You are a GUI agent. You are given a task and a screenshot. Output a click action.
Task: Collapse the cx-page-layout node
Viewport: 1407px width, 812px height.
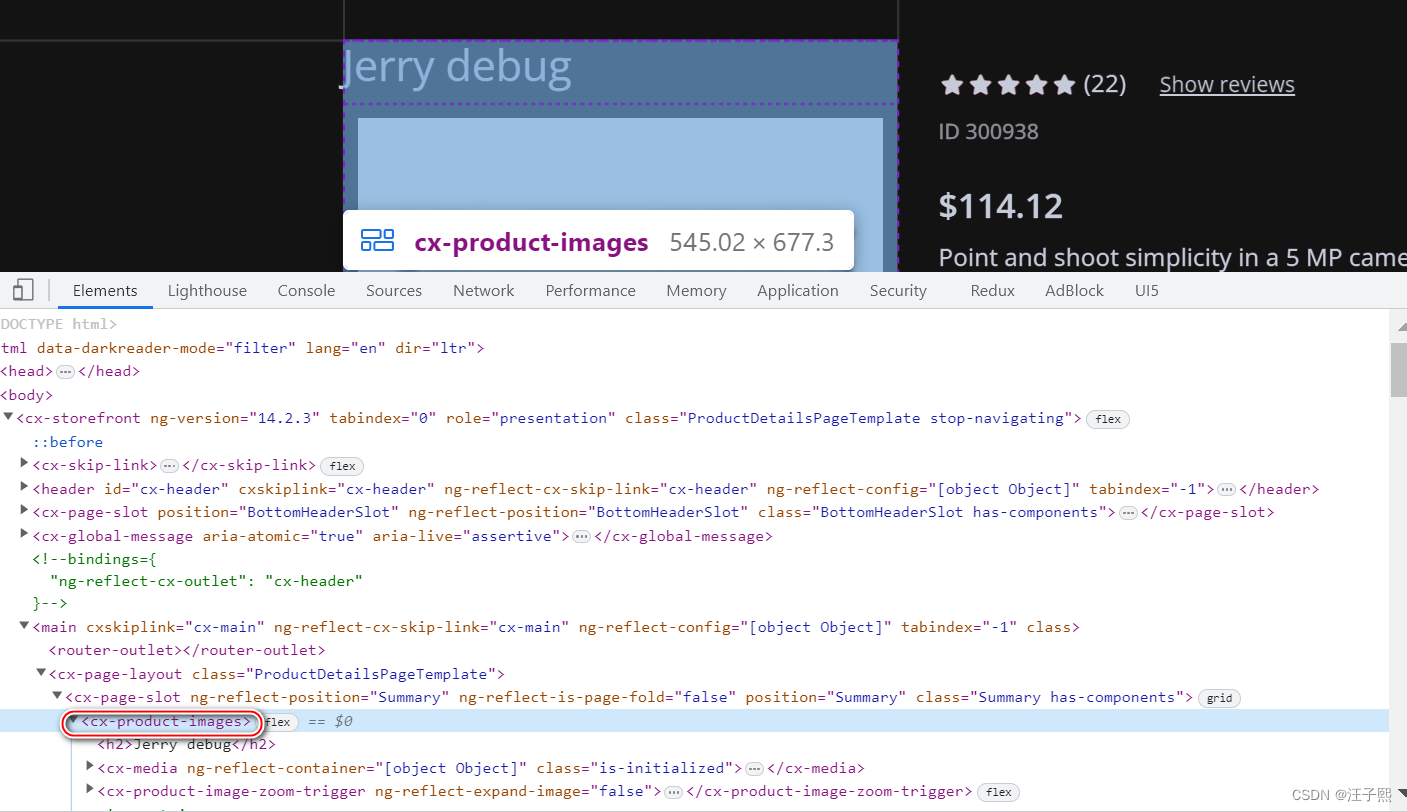coord(41,674)
